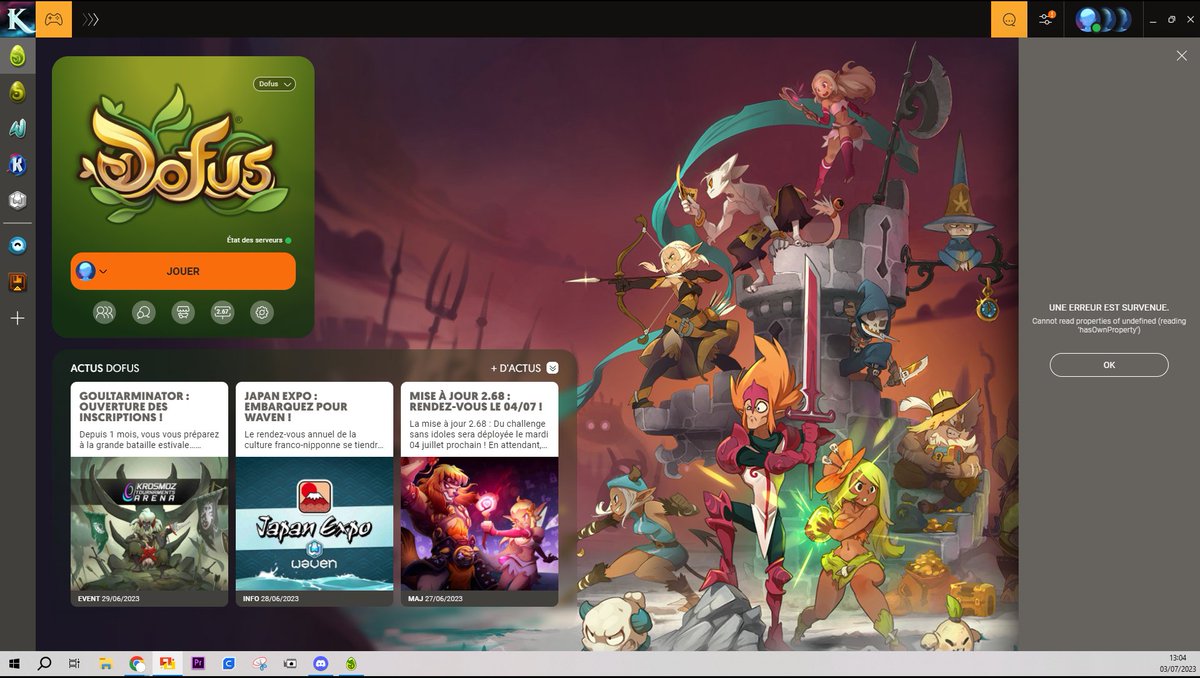The width and height of the screenshot is (1200, 678).
Task: Click the triple chevron arrows in top bar
Action: pyautogui.click(x=91, y=19)
